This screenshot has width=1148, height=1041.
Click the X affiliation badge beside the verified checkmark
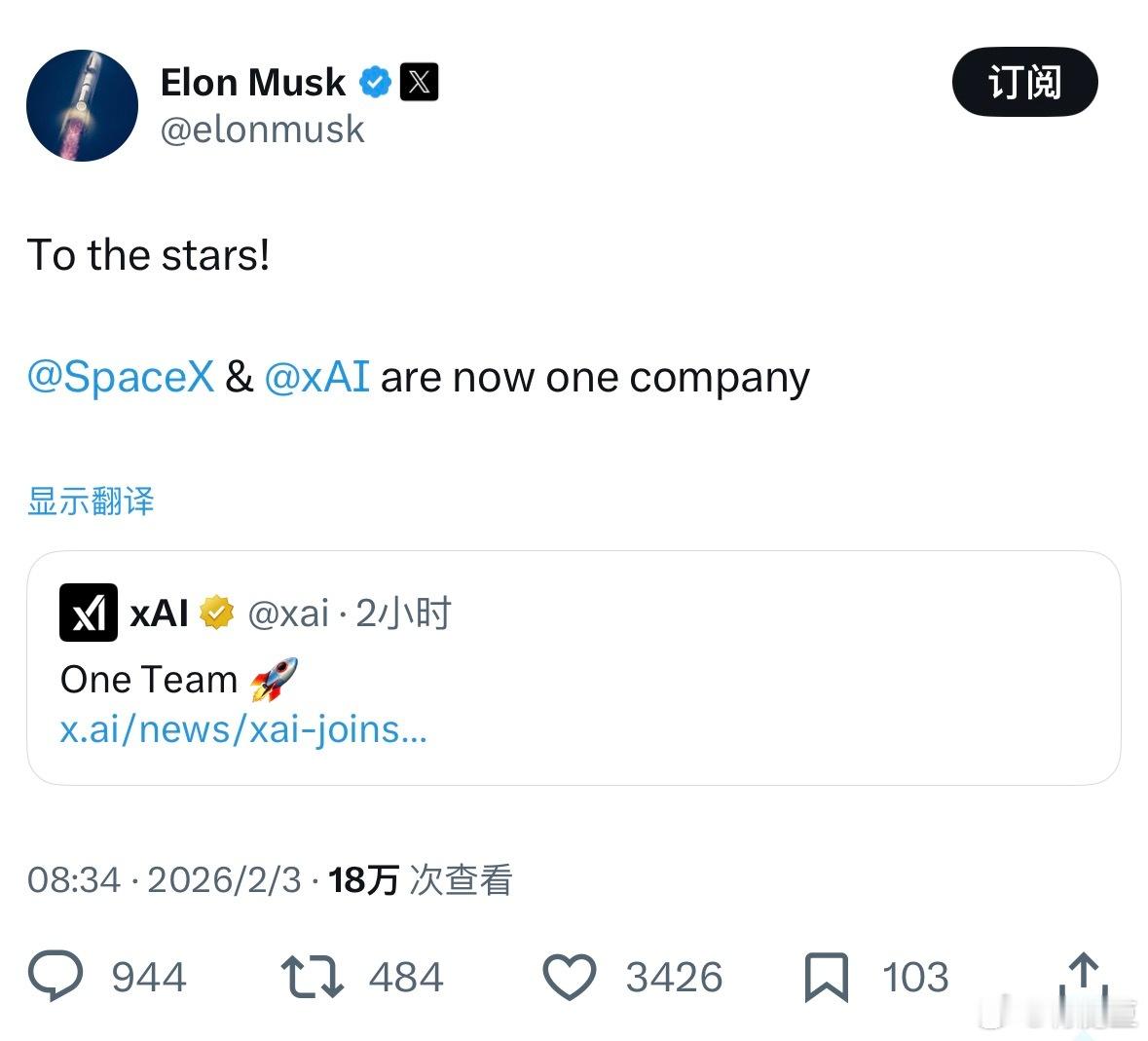click(421, 82)
